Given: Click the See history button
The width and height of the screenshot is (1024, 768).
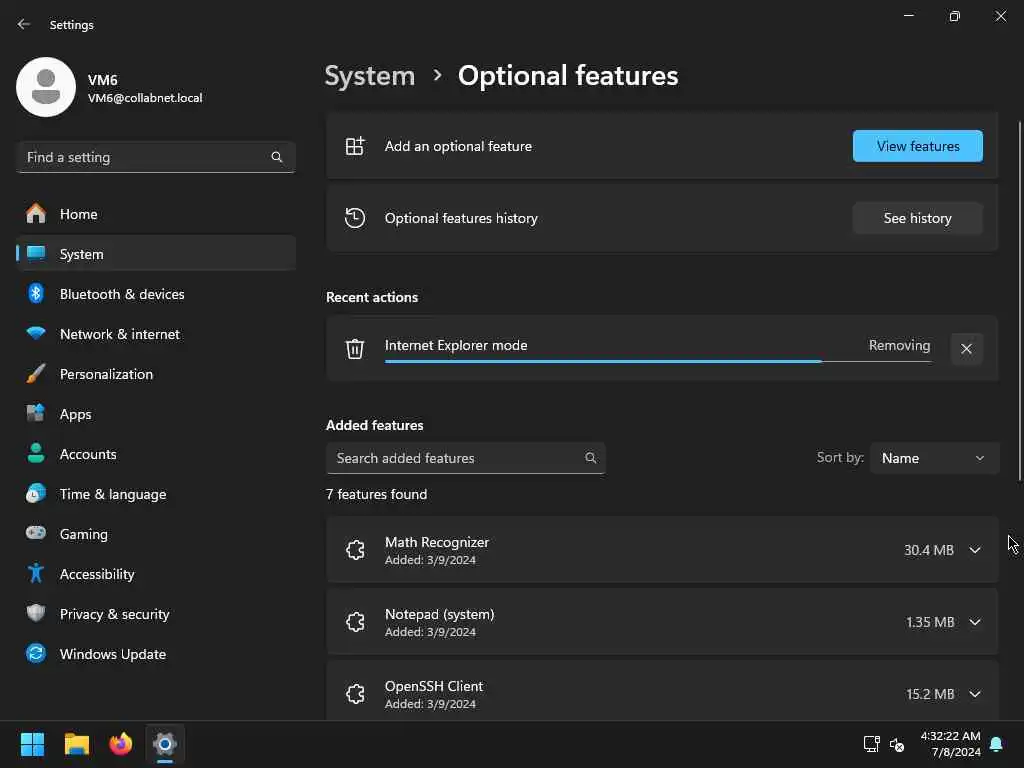Looking at the screenshot, I should coord(917,218).
